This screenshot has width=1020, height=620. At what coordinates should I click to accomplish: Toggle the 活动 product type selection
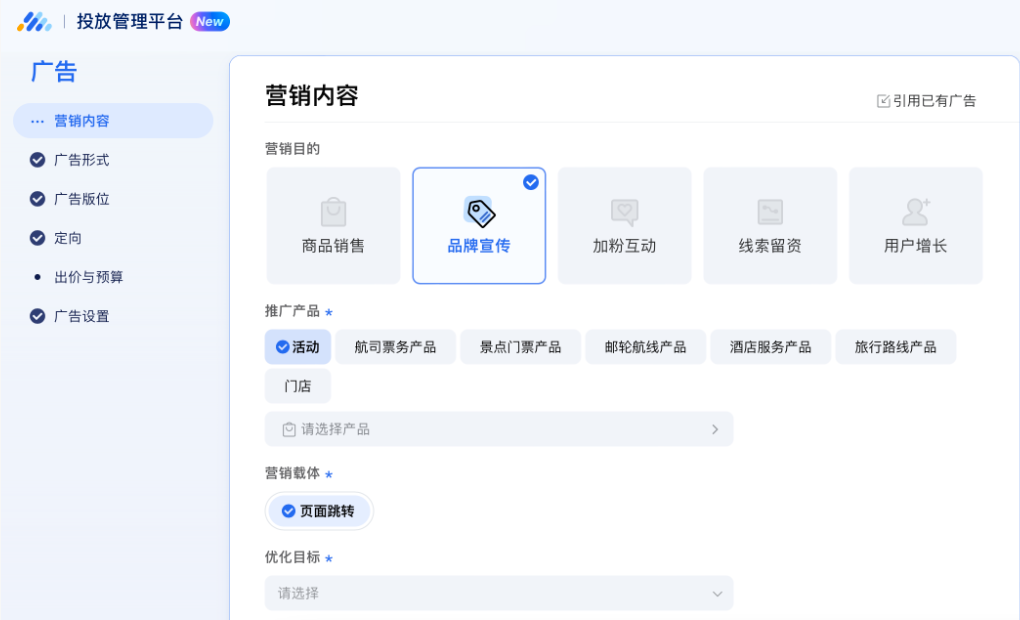297,346
